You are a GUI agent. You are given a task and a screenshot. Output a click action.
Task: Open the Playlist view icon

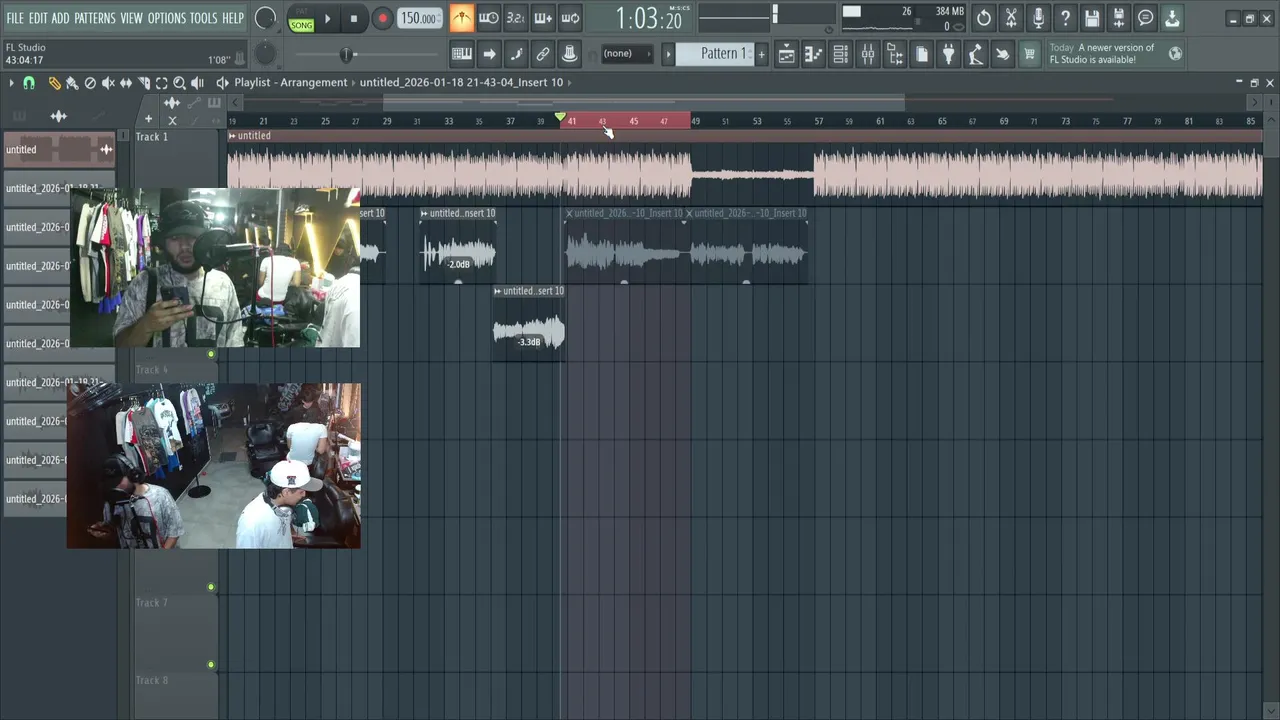click(787, 54)
